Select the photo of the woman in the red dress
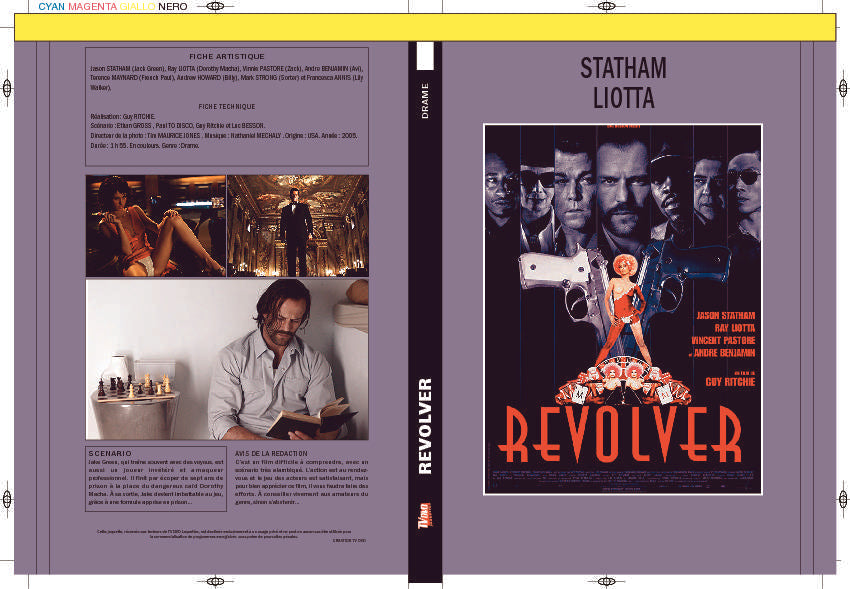850x589 pixels. click(156, 225)
